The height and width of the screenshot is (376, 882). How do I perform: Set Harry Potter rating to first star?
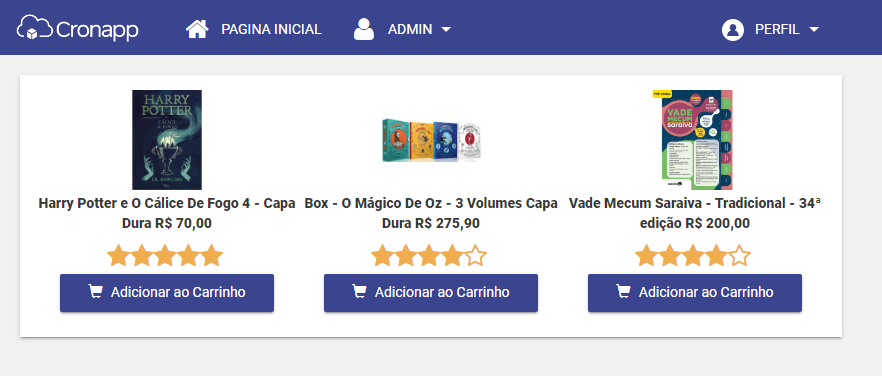coord(118,256)
